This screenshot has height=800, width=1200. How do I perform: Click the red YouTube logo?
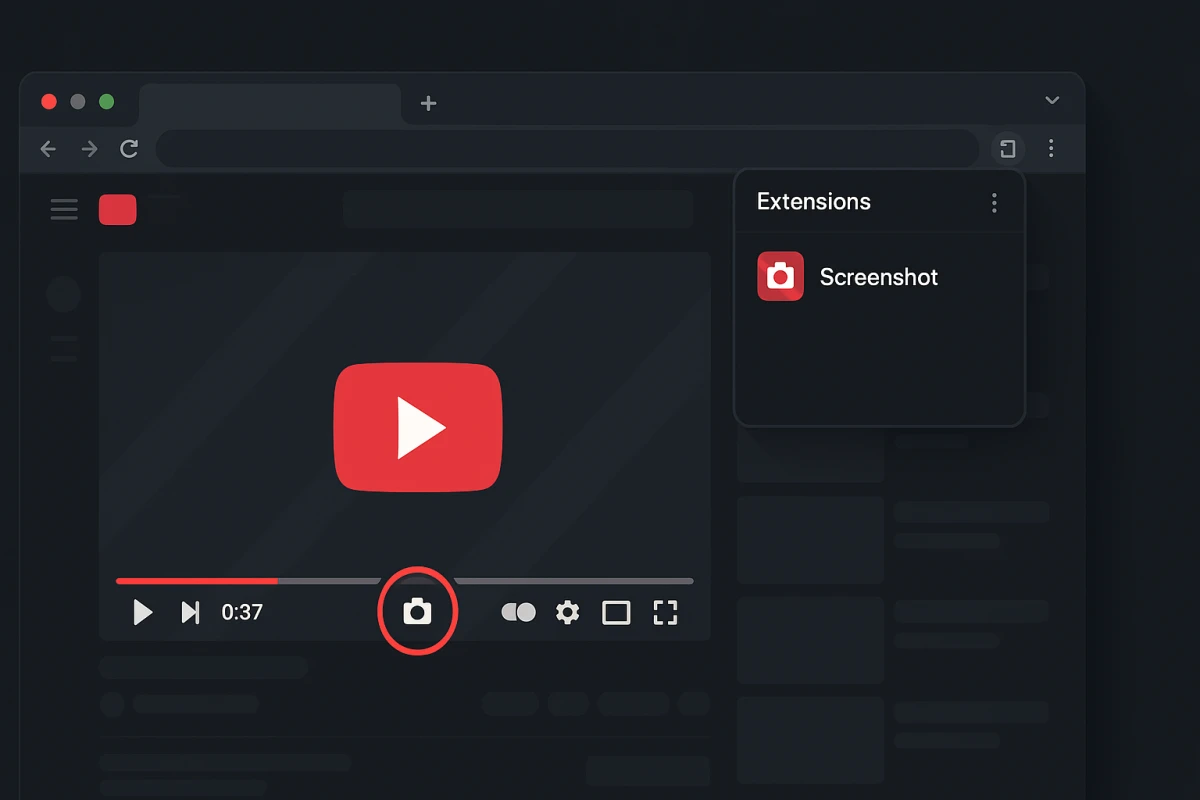(x=117, y=210)
